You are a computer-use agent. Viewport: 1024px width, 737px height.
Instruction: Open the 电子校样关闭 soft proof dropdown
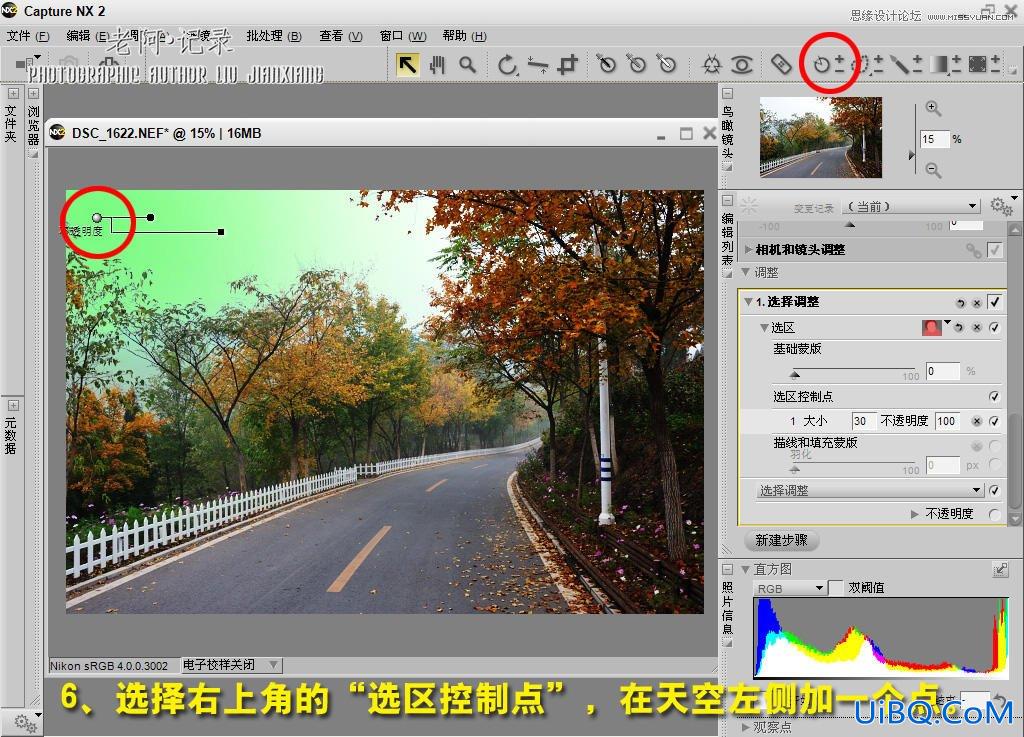(231, 665)
